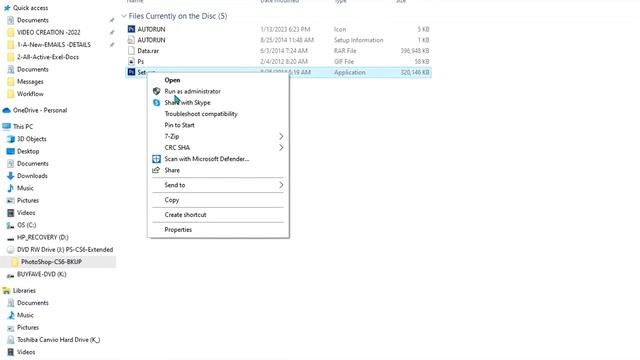Open Downloads in navigation pane
Screen dimensions: 640x360
pyautogui.click(x=32, y=176)
